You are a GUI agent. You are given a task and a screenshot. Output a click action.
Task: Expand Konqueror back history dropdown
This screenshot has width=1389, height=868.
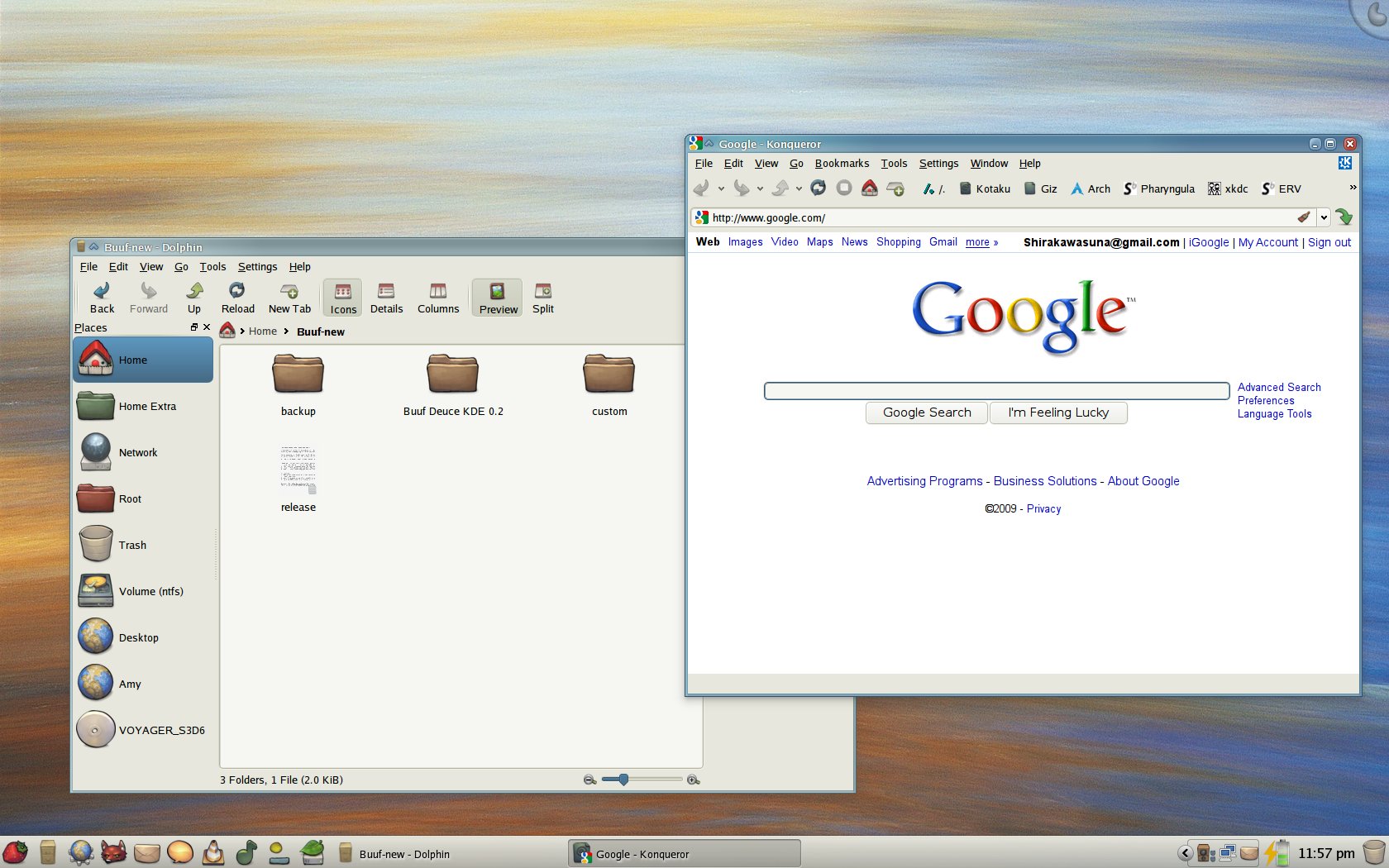(x=721, y=188)
